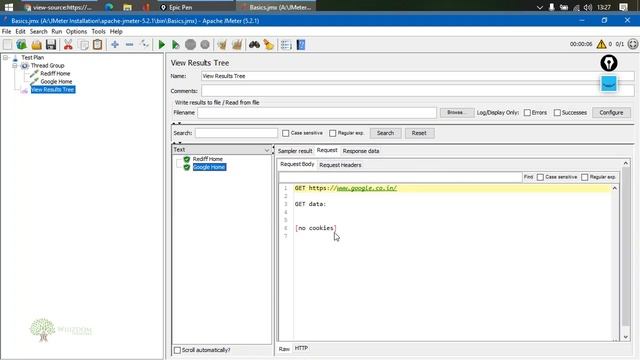This screenshot has width=640, height=360.
Task: Select Google Home in the test plan tree
Action: (x=56, y=82)
